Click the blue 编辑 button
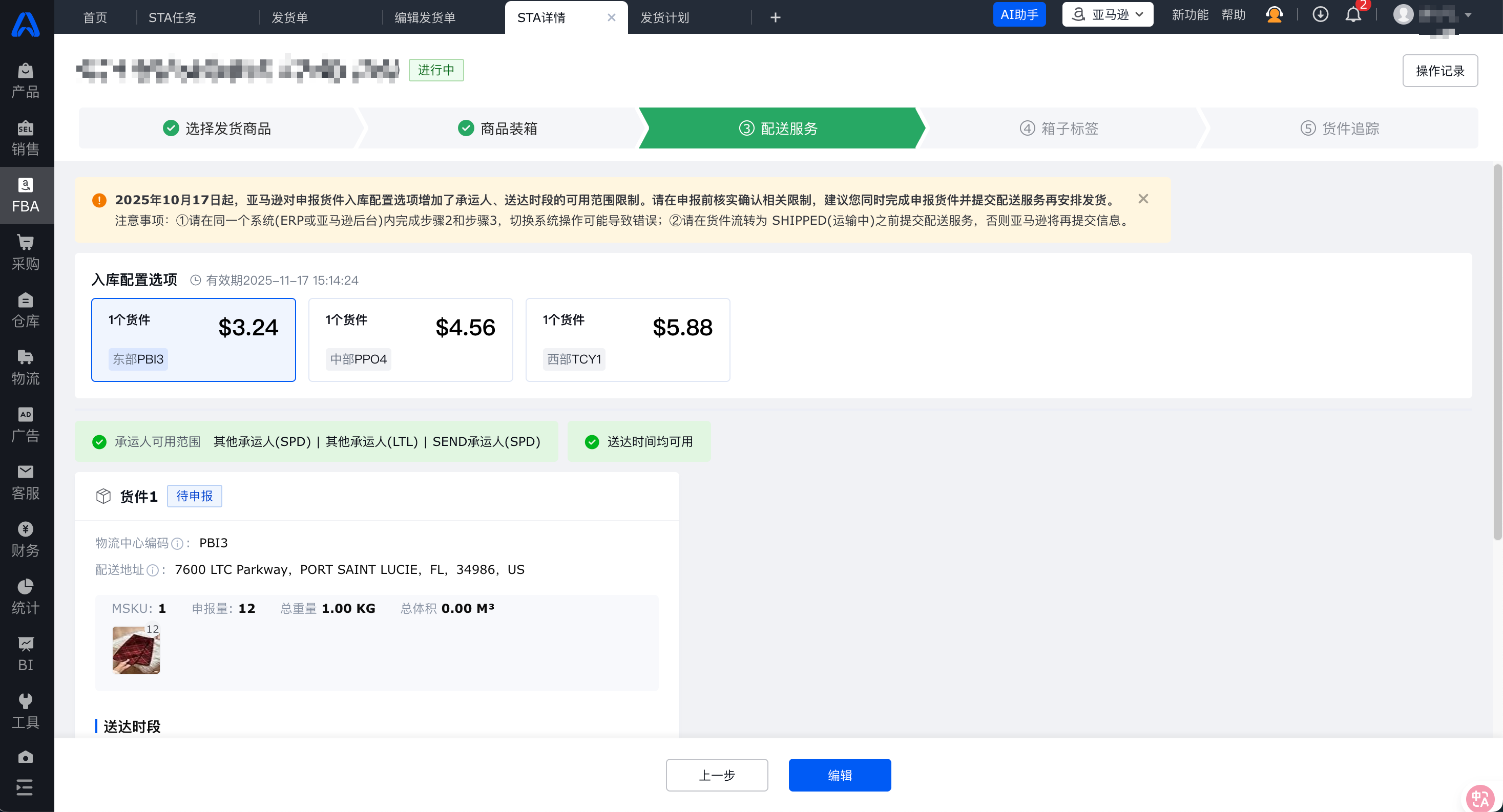 [x=840, y=775]
